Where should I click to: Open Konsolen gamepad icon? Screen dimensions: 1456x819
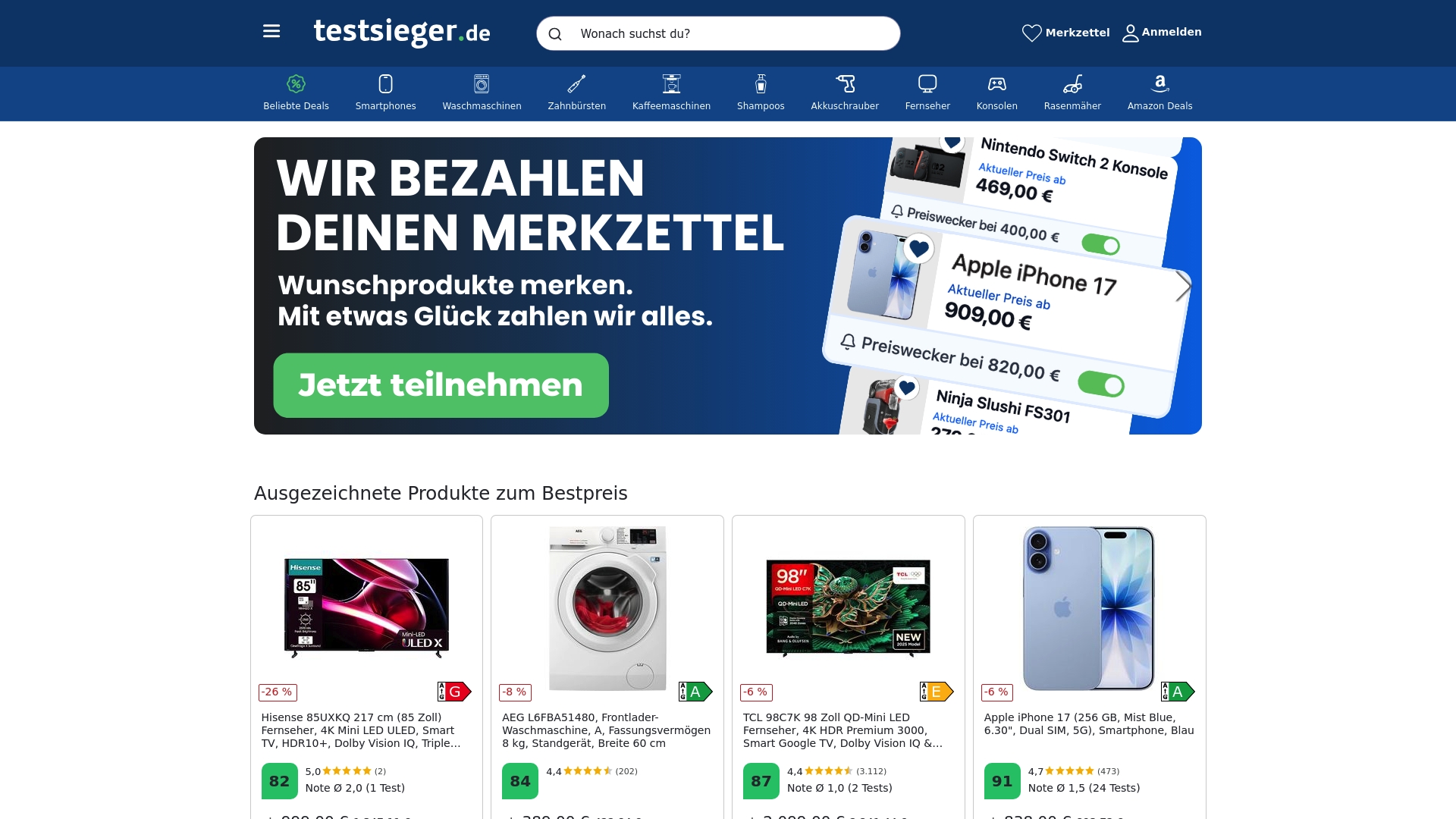[x=996, y=83]
